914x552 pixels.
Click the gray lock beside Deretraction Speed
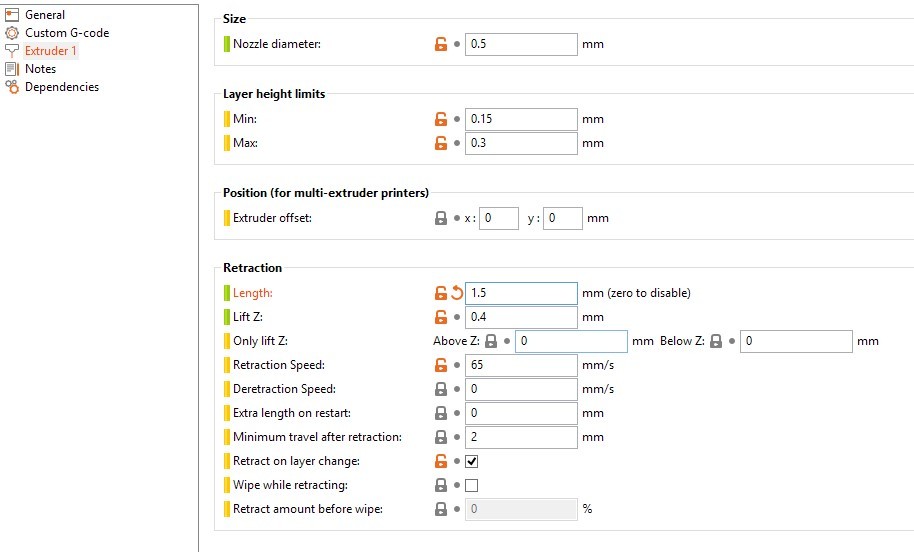[441, 389]
